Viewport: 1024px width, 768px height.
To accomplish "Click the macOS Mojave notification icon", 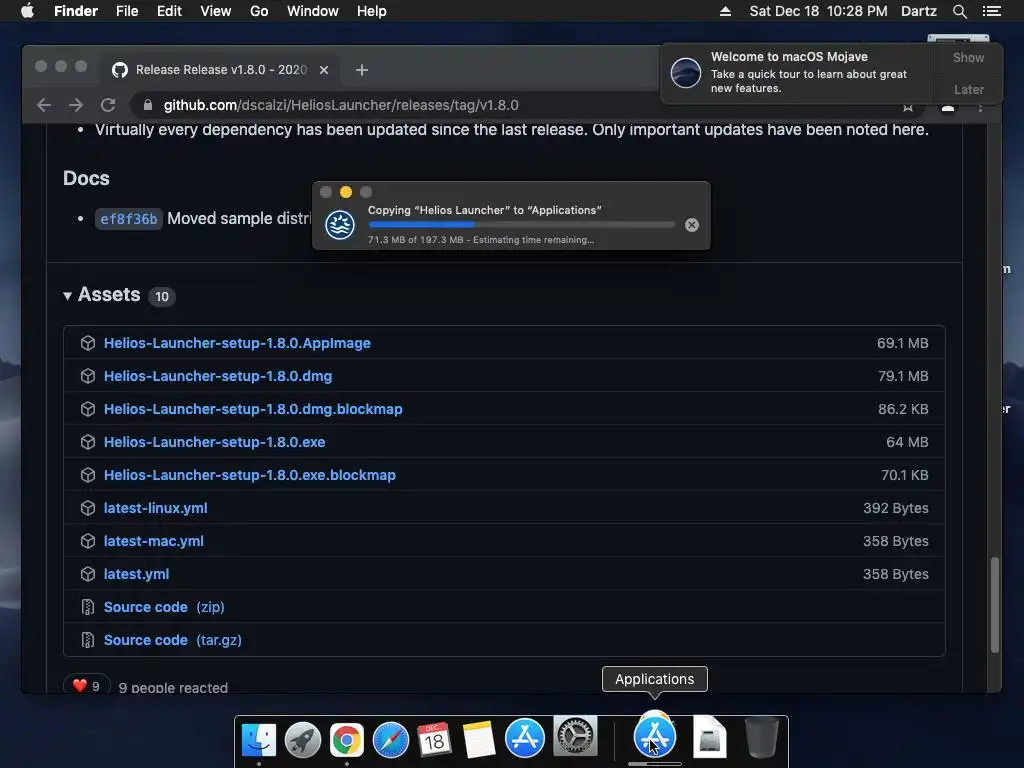I will [x=686, y=72].
